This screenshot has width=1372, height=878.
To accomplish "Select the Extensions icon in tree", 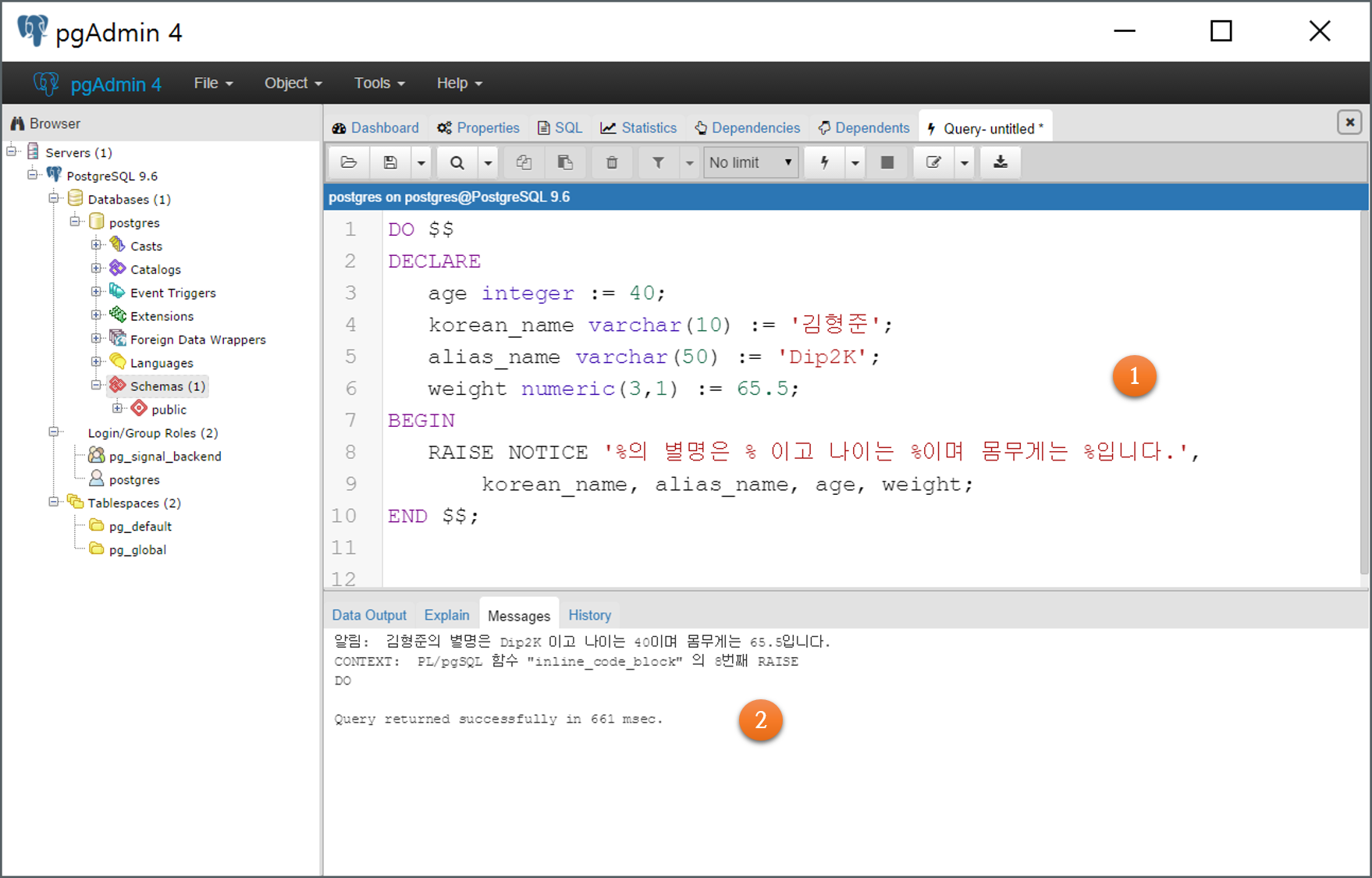I will point(118,315).
